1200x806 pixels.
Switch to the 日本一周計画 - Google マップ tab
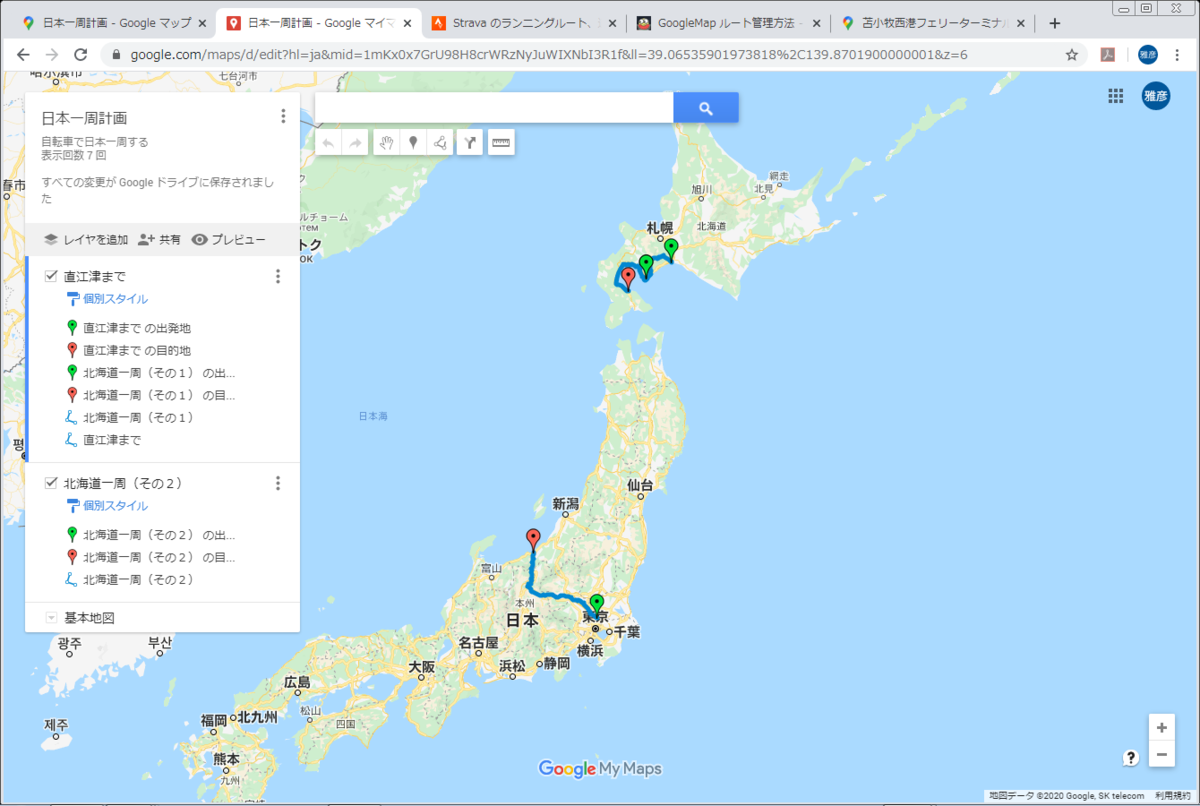click(x=115, y=23)
